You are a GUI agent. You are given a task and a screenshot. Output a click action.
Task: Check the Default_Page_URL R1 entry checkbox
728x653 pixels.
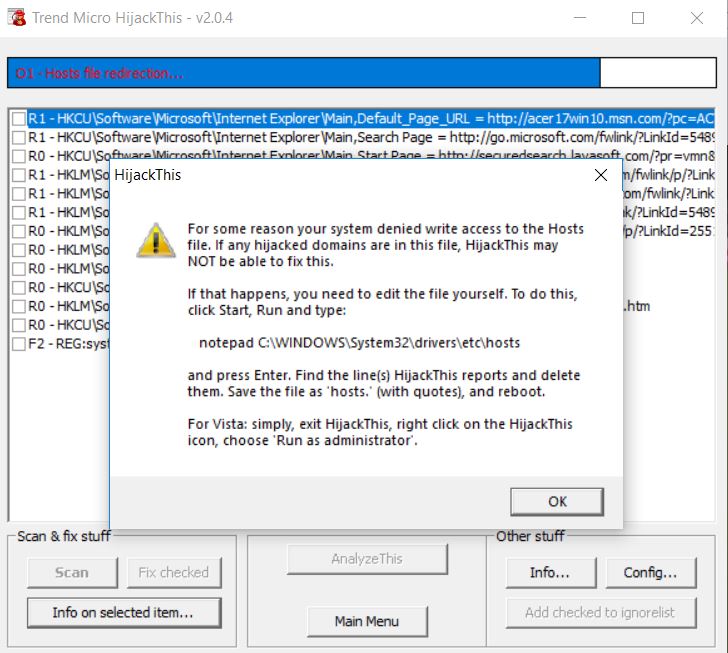[x=19, y=118]
